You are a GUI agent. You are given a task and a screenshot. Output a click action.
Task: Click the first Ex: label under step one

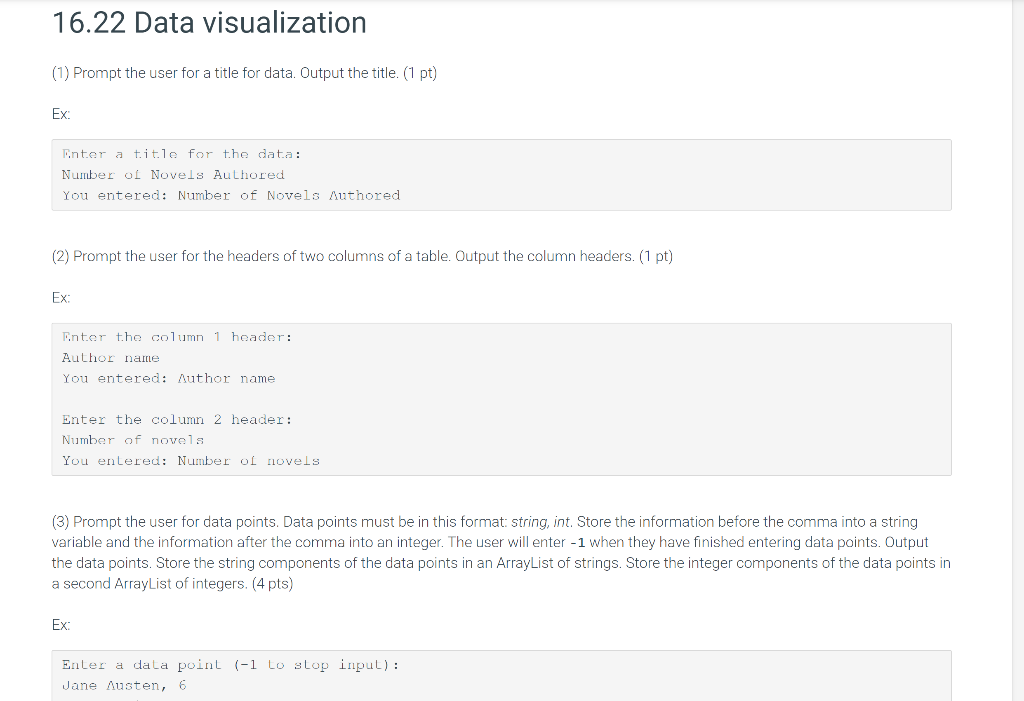61,114
